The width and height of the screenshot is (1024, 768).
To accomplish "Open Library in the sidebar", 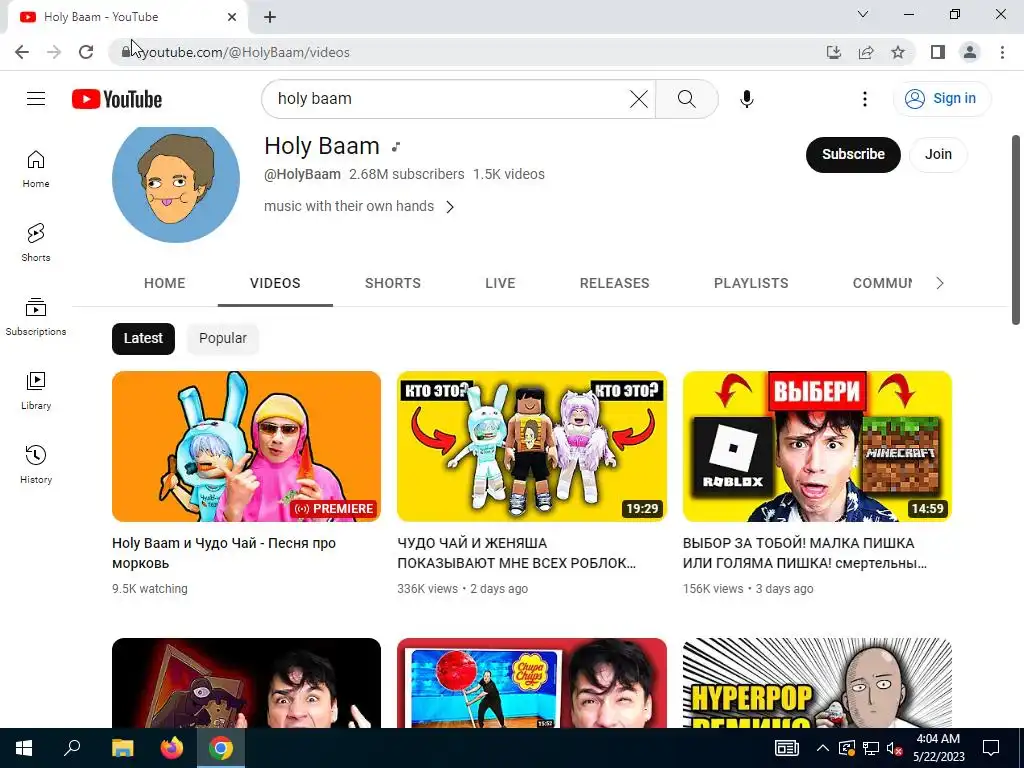I will 36,391.
